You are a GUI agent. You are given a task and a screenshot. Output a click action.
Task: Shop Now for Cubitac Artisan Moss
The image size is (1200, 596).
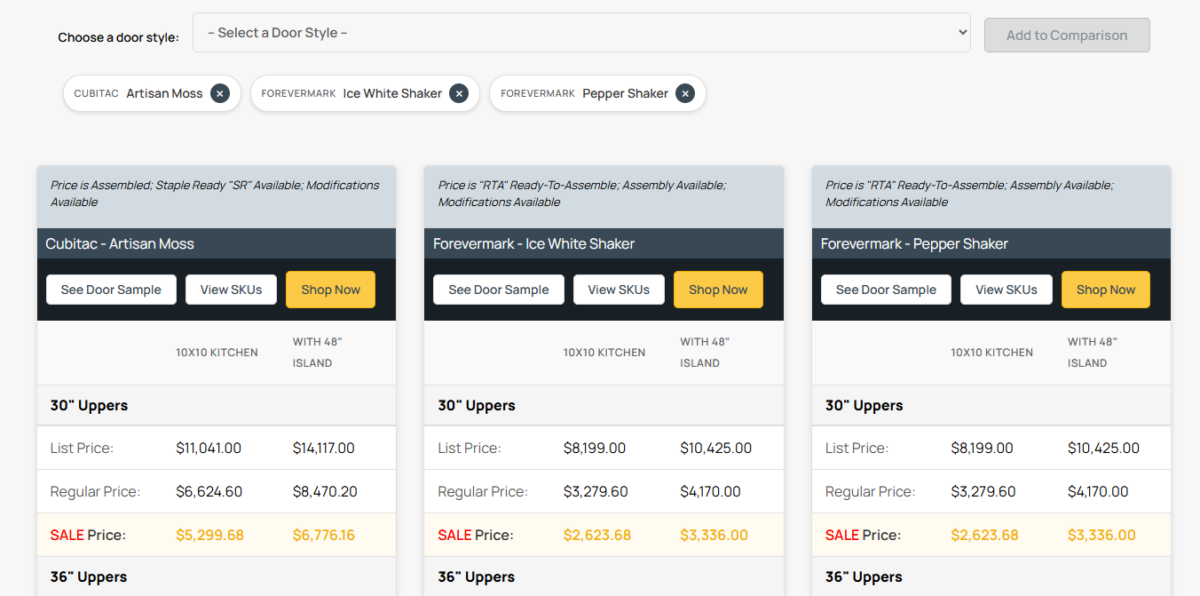[x=331, y=290]
